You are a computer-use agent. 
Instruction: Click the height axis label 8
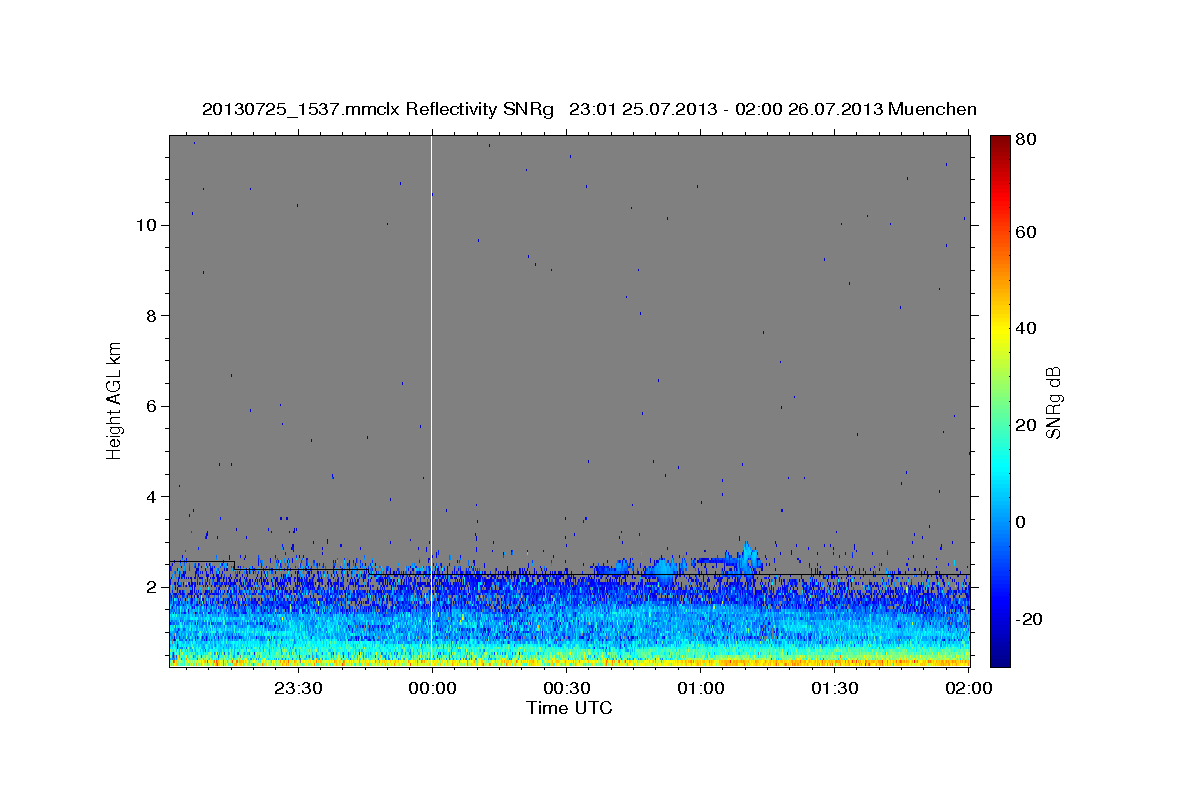pyautogui.click(x=151, y=315)
